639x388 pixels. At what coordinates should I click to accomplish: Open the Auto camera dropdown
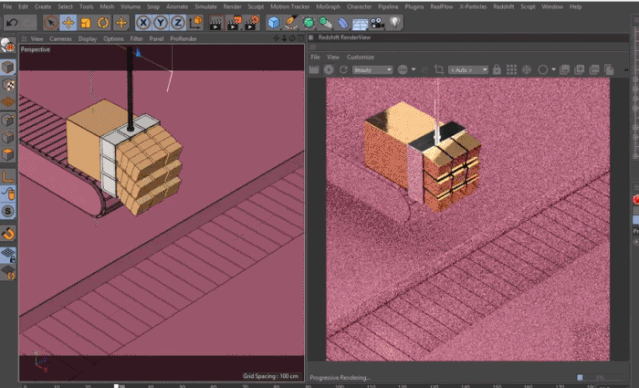tap(468, 70)
